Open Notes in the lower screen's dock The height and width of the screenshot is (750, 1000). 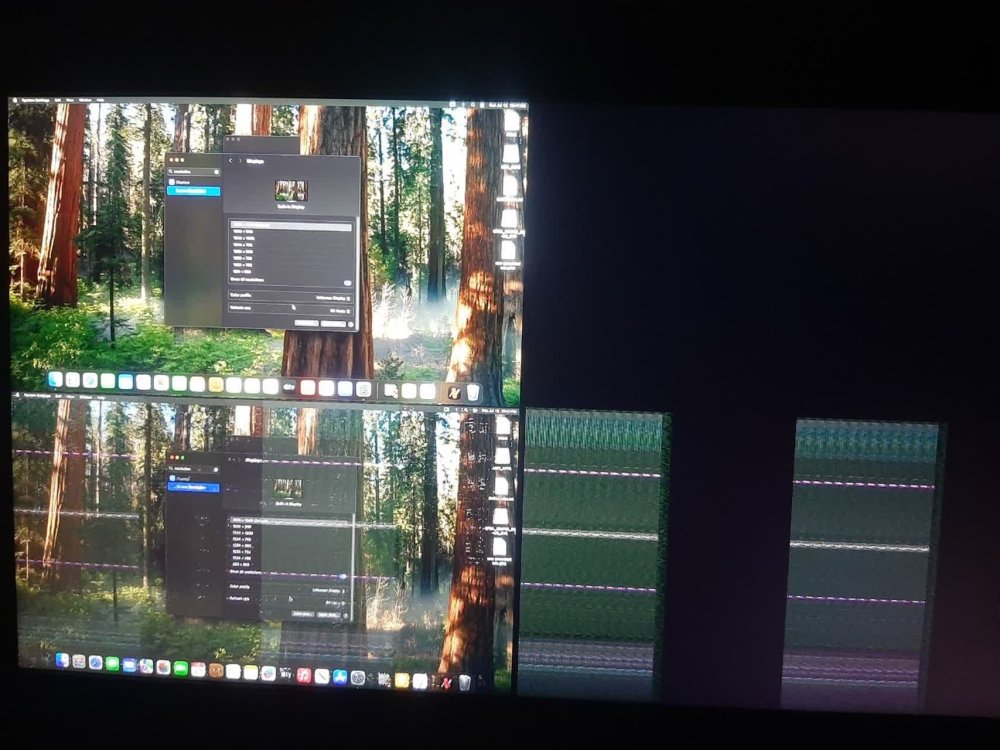pyautogui.click(x=251, y=672)
